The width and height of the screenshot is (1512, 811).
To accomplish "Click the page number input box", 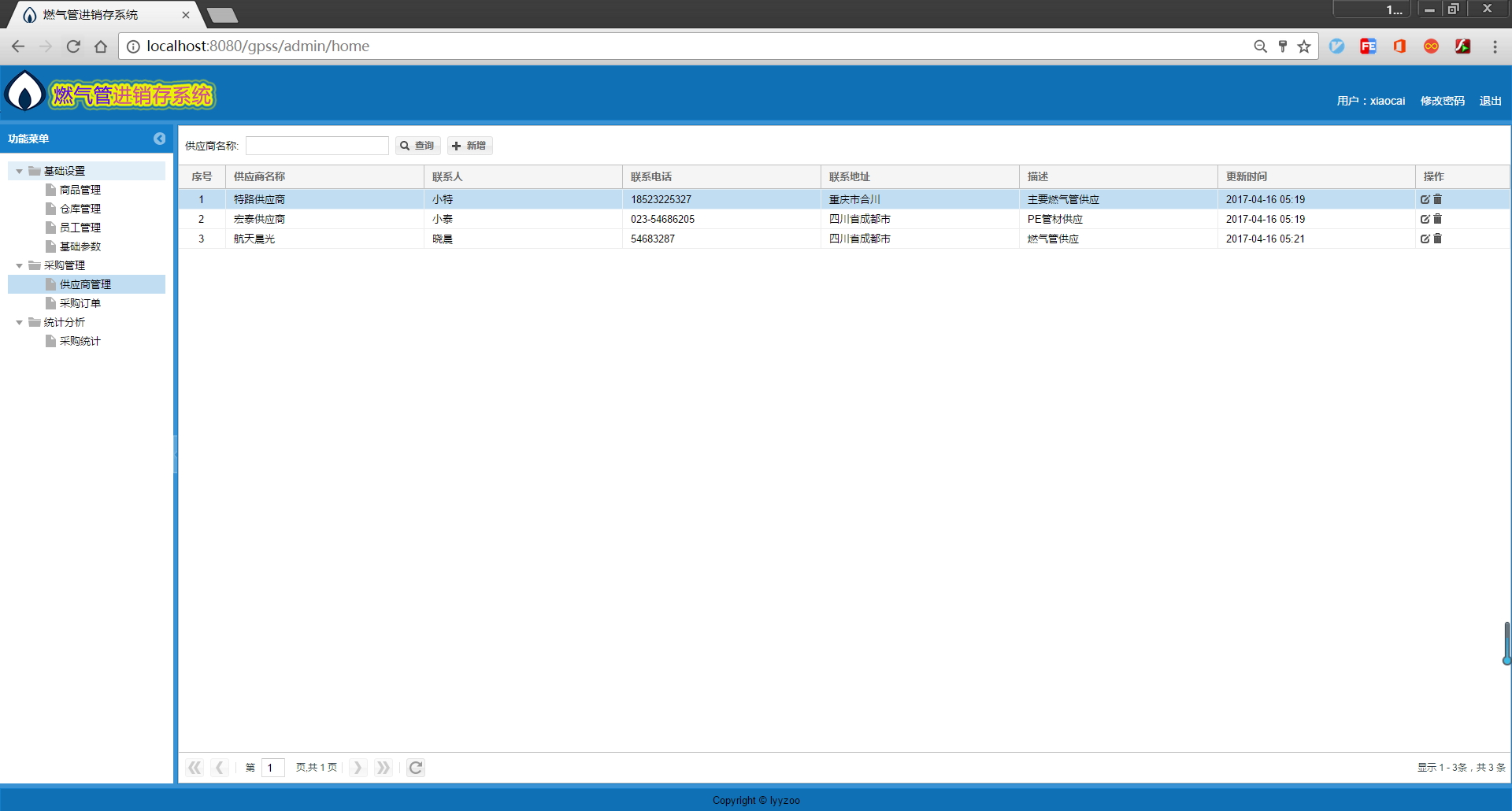I will [272, 768].
